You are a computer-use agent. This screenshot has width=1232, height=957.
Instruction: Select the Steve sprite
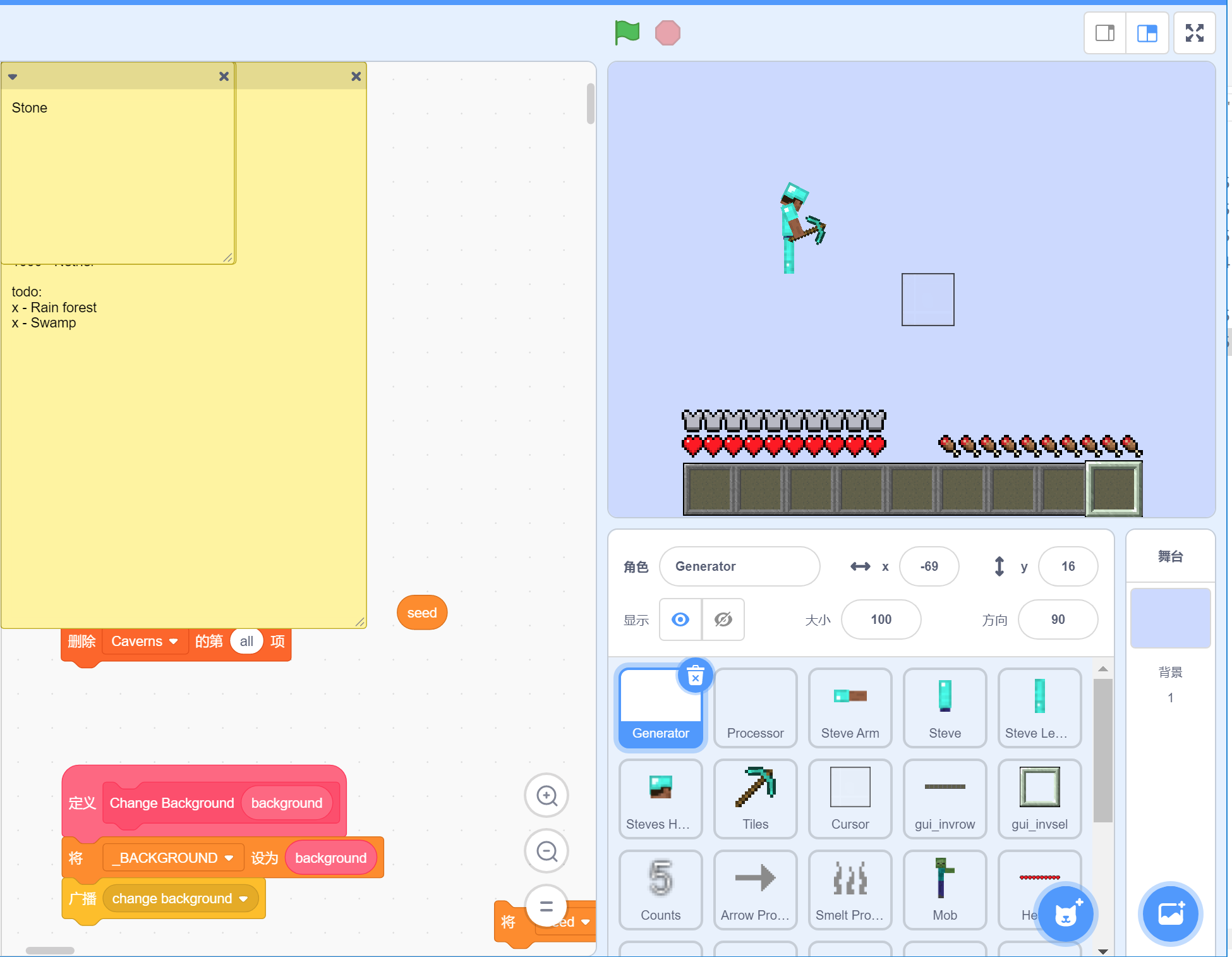(945, 709)
